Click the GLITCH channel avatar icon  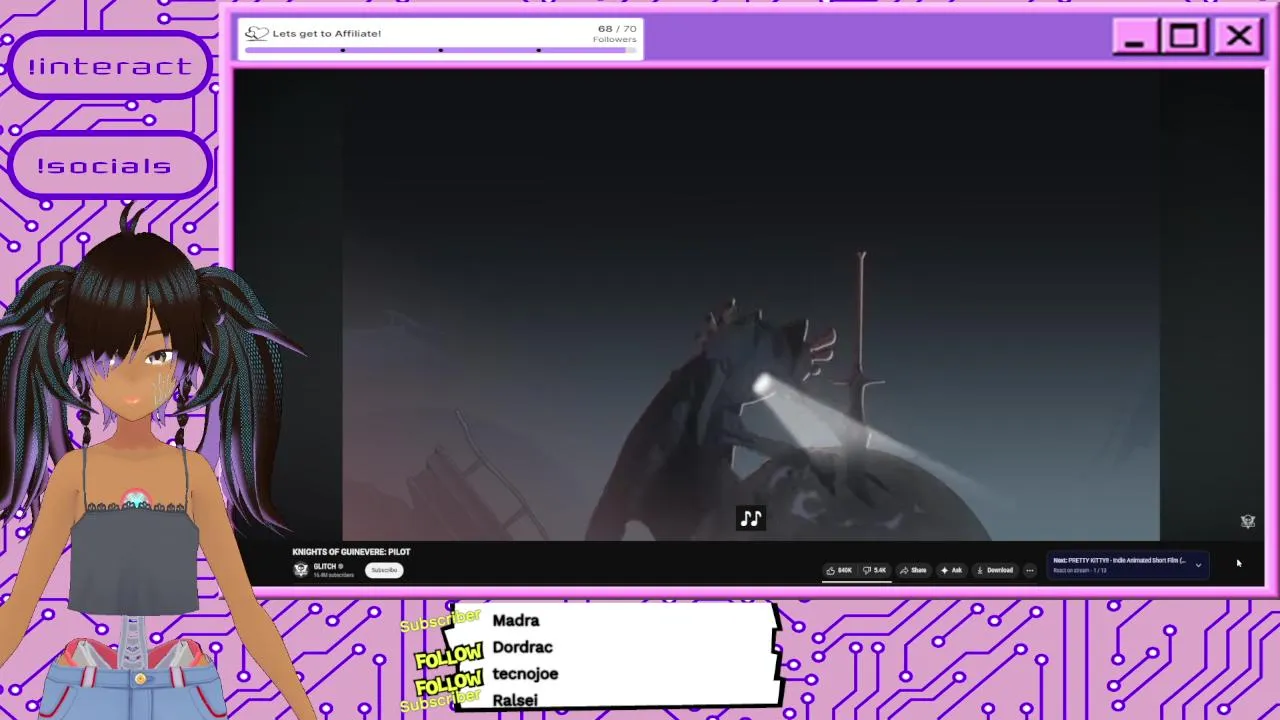click(x=301, y=570)
